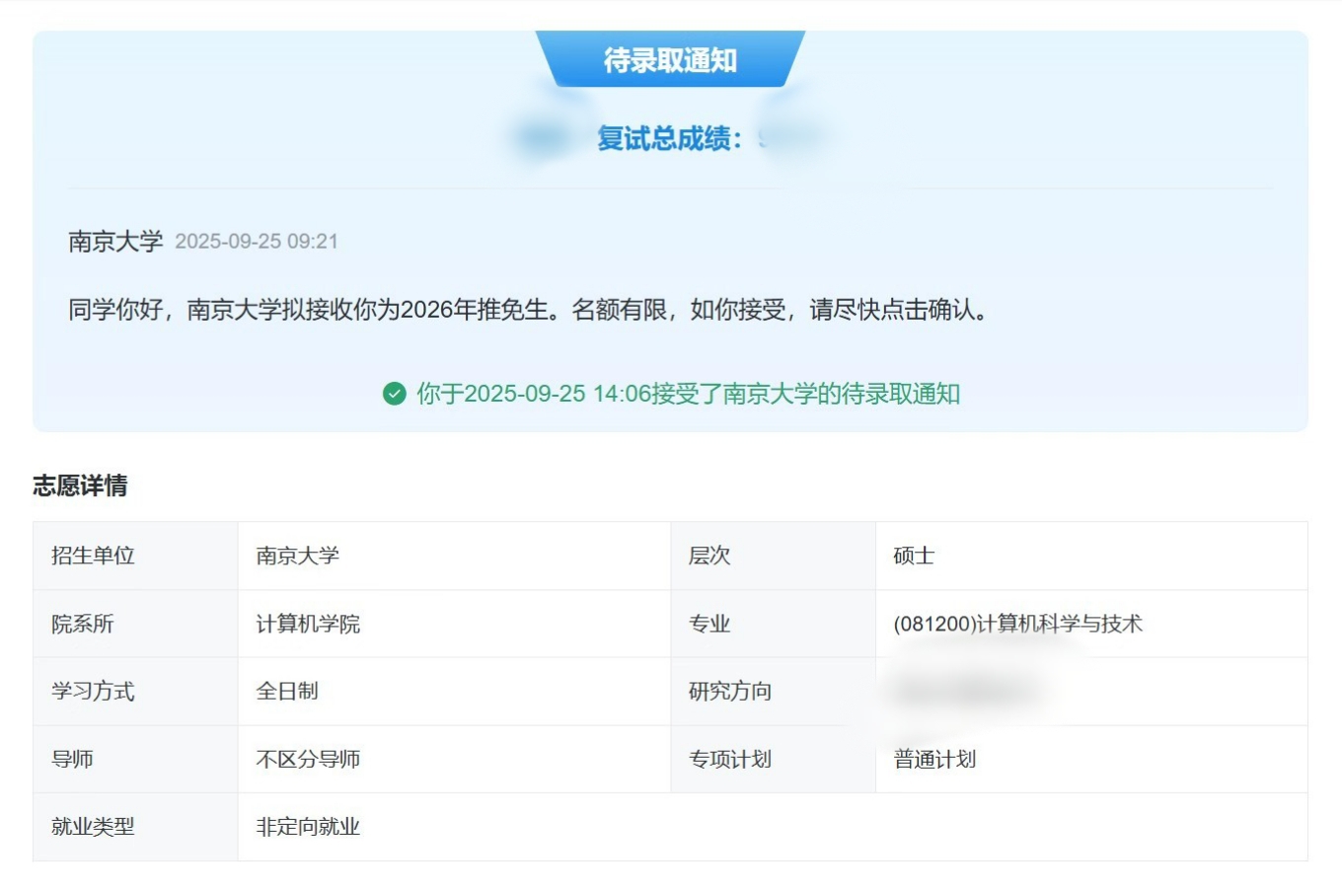This screenshot has height=896, width=1342.
Task: Click the sender name 南京大学 above the message
Action: (115, 242)
